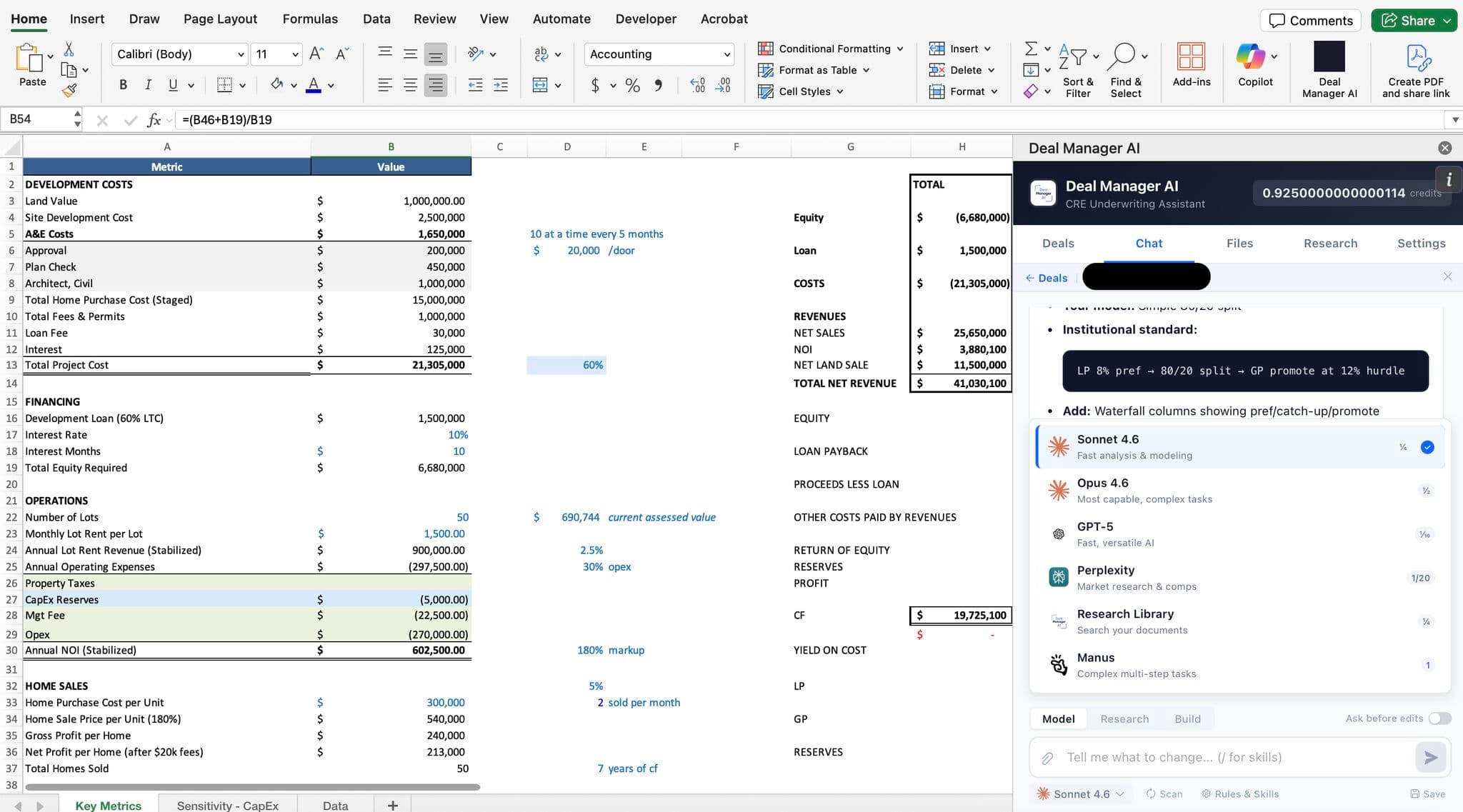This screenshot has height=812, width=1463.
Task: Add a new sheet with plus button
Action: (392, 805)
